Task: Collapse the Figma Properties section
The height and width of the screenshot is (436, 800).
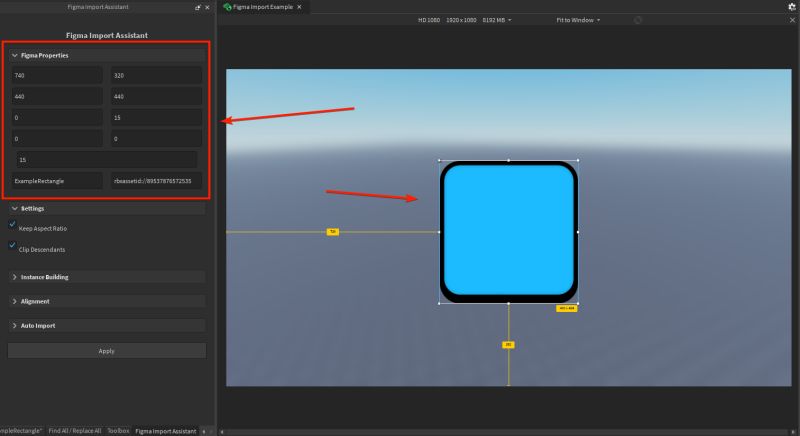Action: click(107, 55)
